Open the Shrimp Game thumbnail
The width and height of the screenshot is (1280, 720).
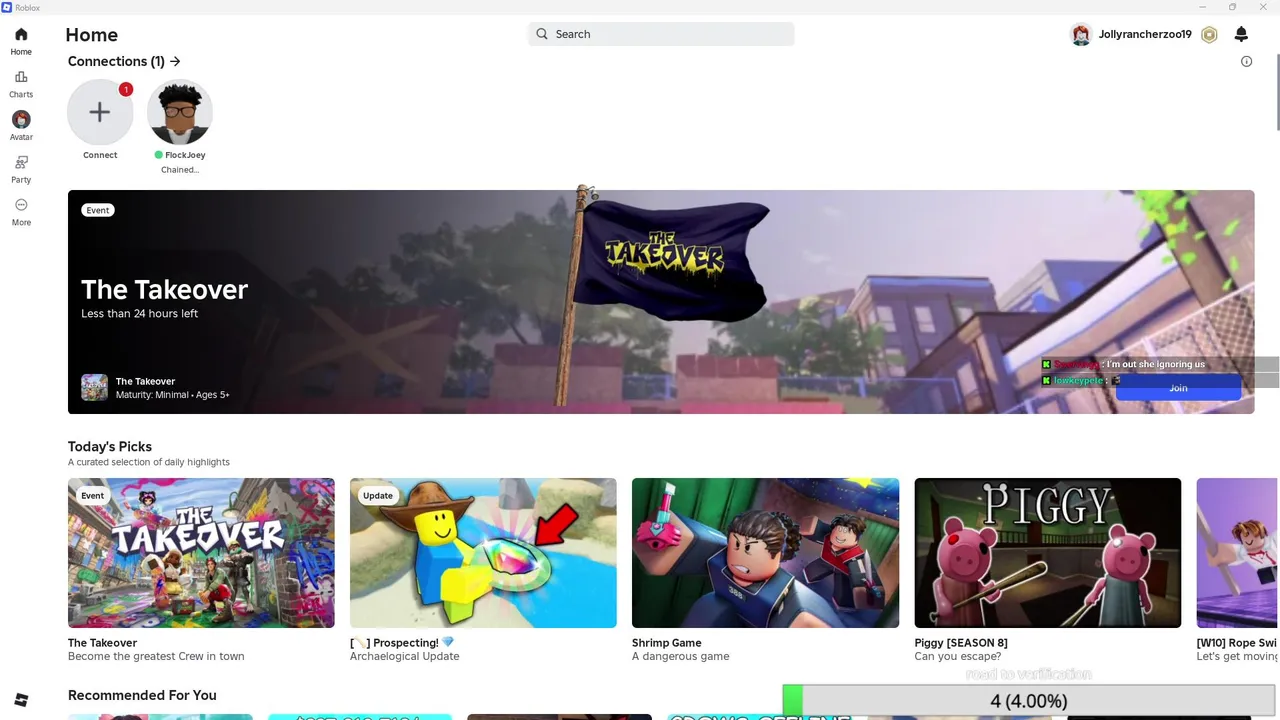coord(765,553)
